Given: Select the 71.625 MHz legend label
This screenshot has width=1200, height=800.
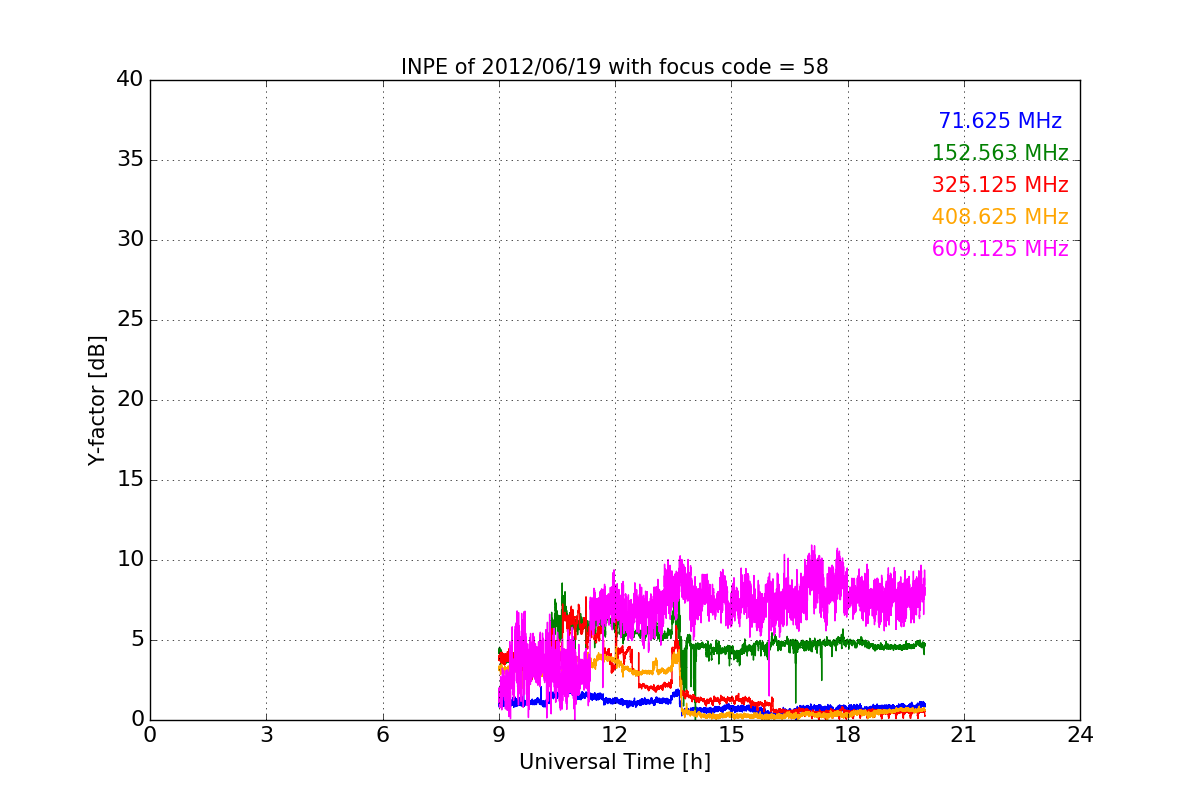Looking at the screenshot, I should pyautogui.click(x=1000, y=121).
